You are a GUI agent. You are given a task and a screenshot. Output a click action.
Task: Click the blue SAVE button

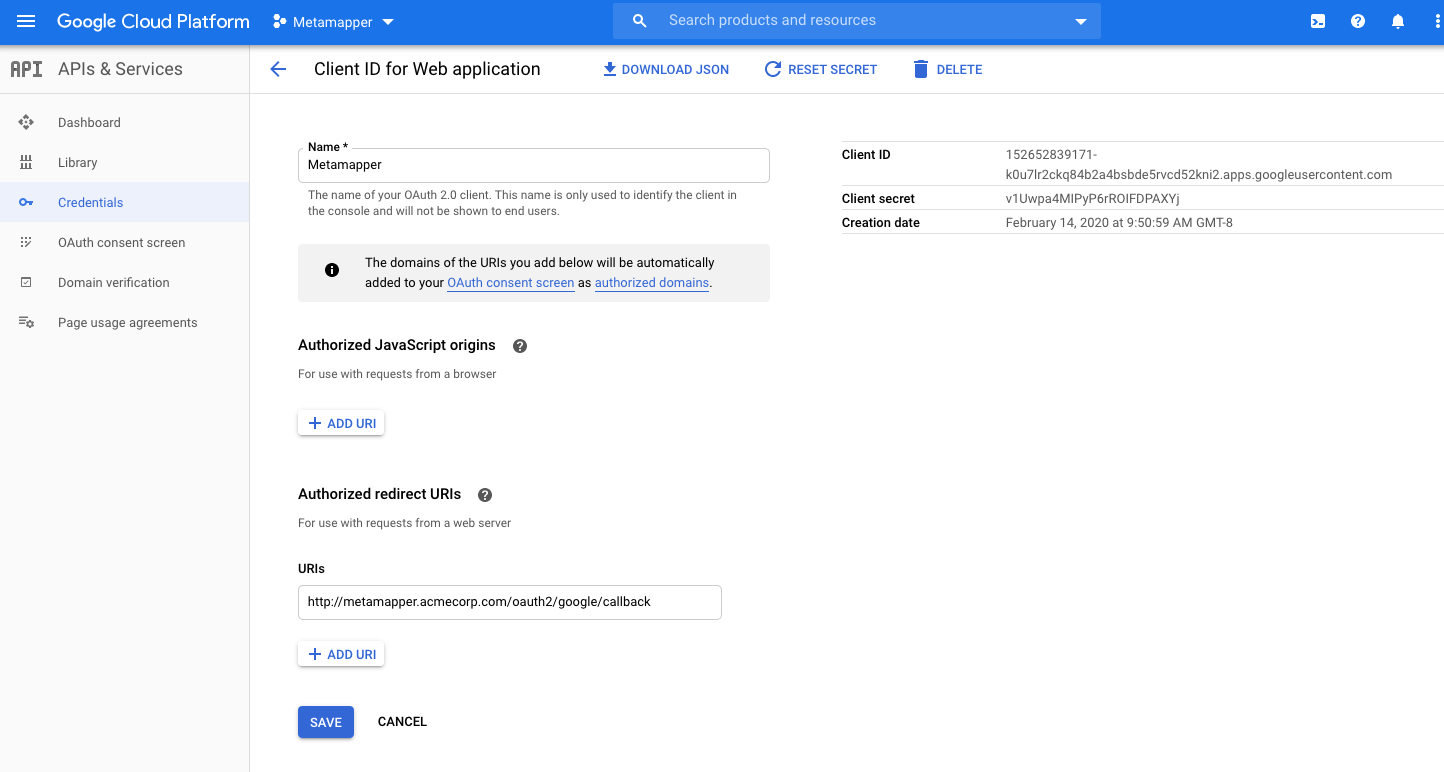point(326,722)
